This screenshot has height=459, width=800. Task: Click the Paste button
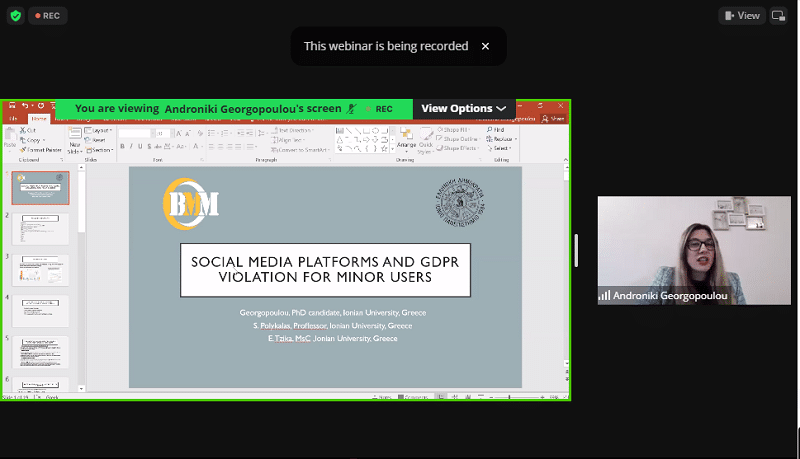(10, 139)
